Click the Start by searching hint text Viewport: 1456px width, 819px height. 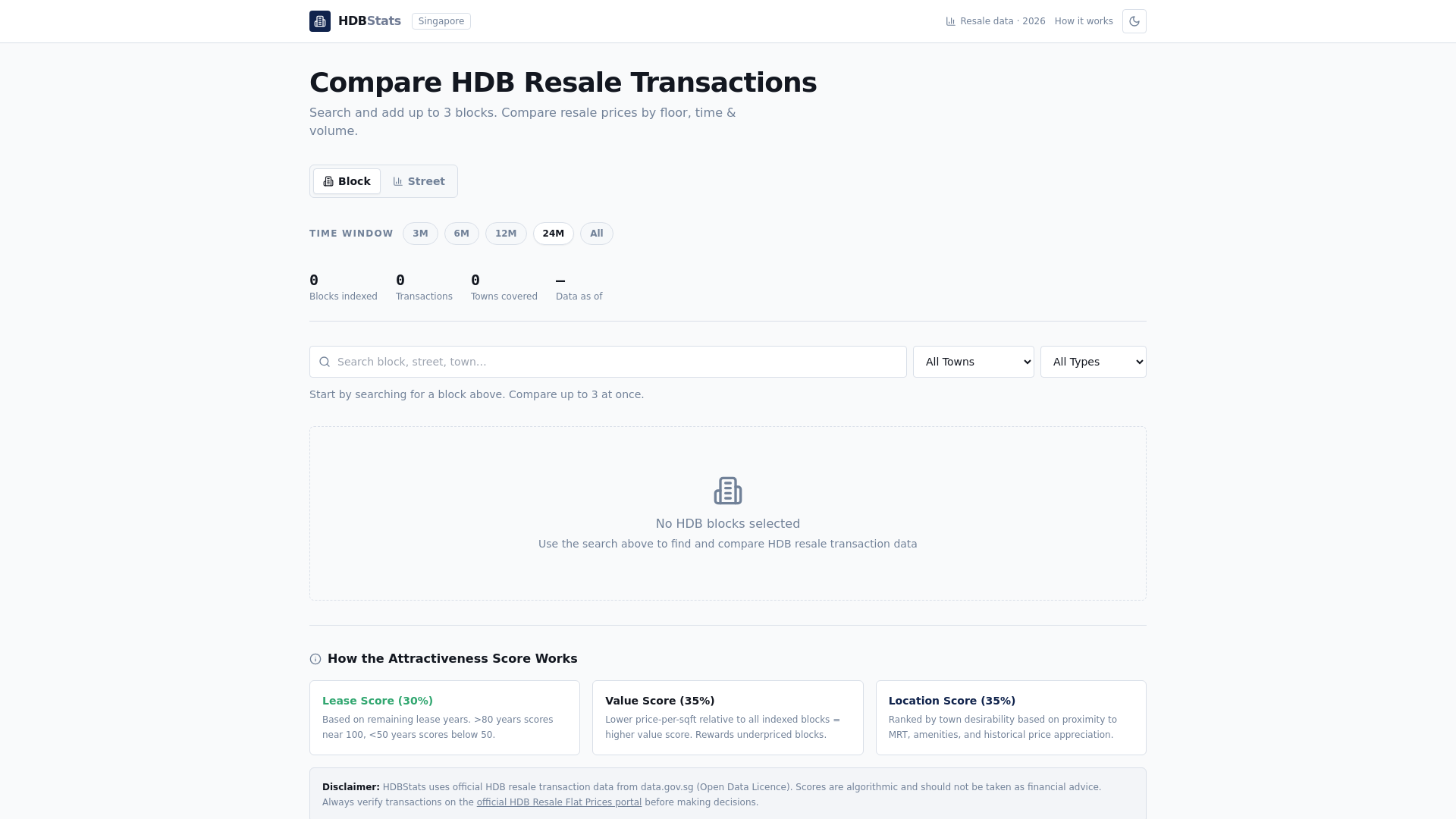pos(476,394)
